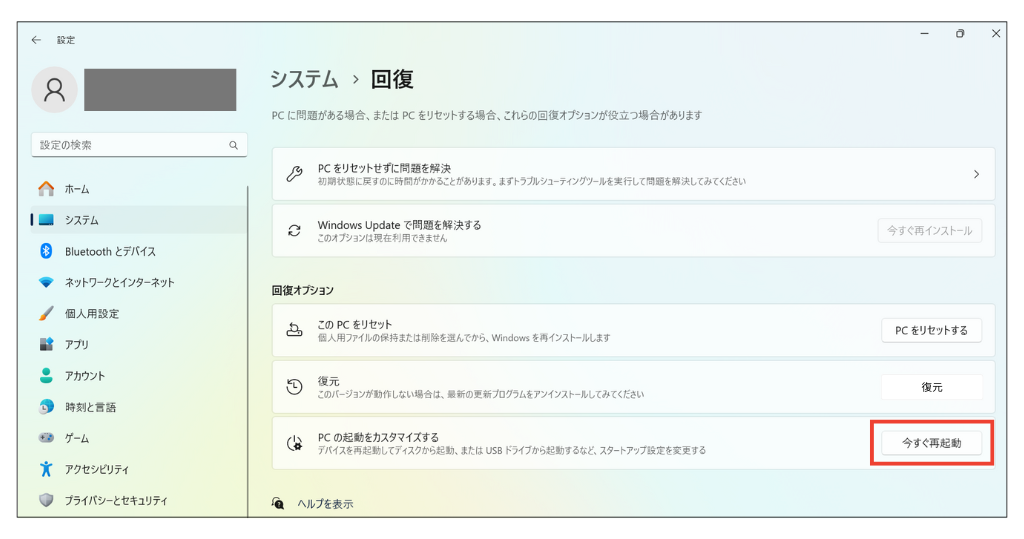The width and height of the screenshot is (1024, 539).
Task: Close the Settings window
Action: [x=995, y=33]
